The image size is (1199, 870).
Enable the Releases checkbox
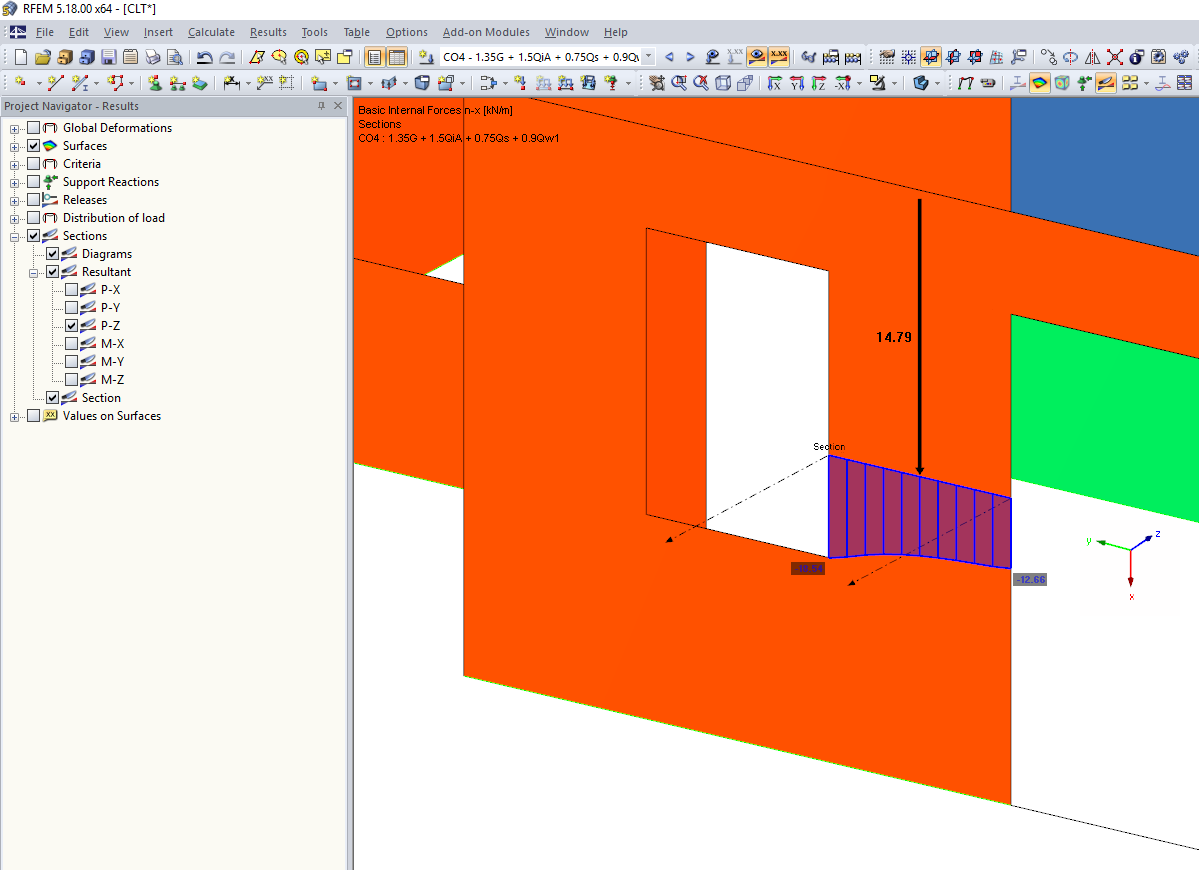34,200
